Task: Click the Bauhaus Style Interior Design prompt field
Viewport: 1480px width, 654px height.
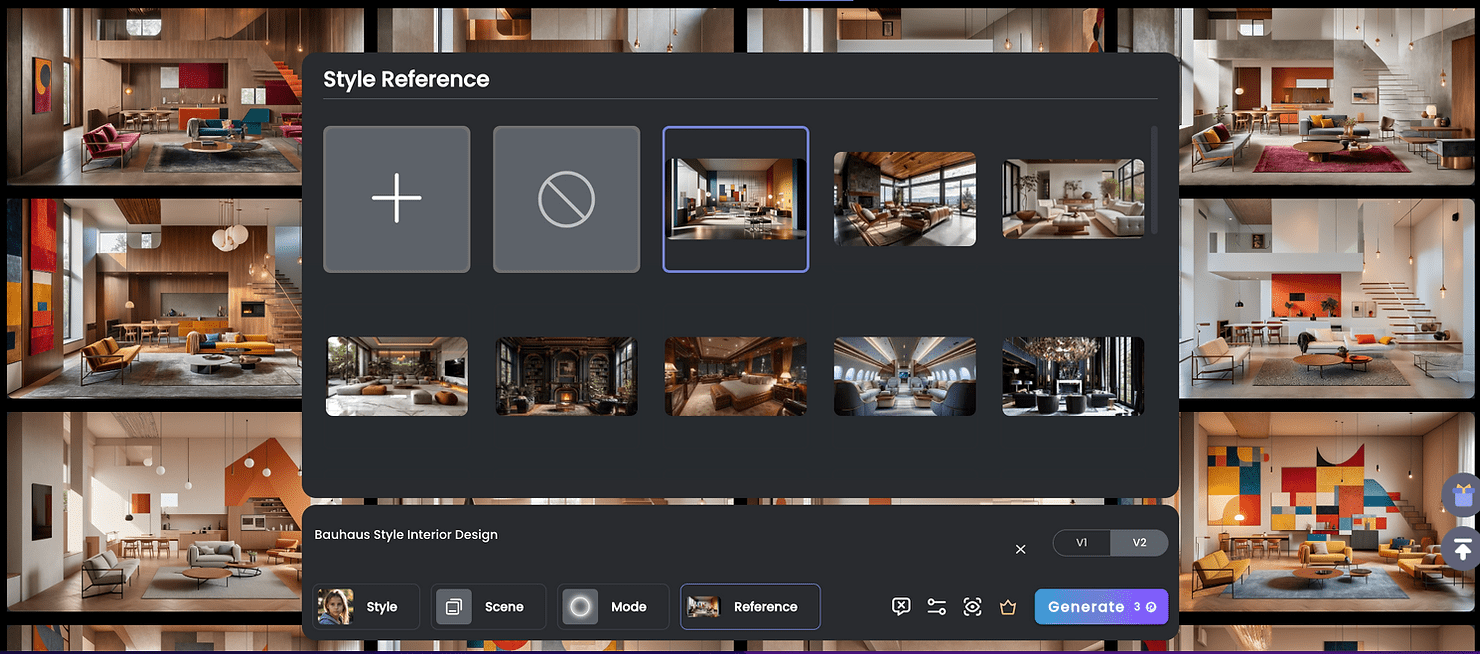Action: 600,535
